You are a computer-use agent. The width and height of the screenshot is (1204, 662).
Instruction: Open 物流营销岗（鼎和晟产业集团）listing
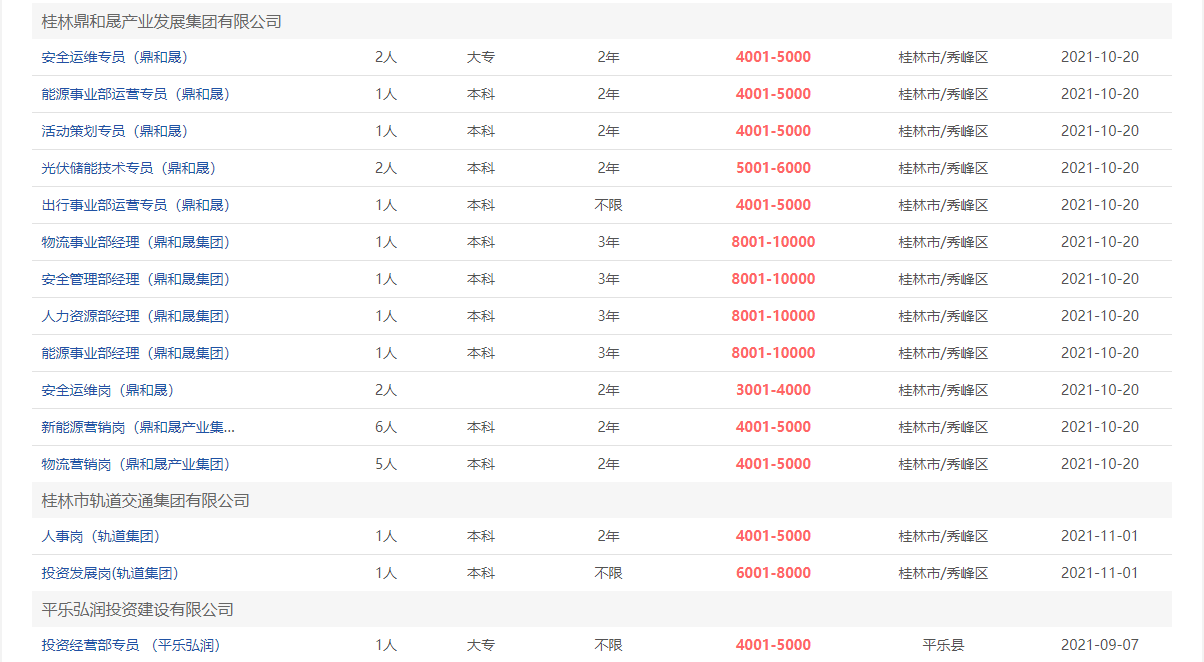click(x=136, y=464)
